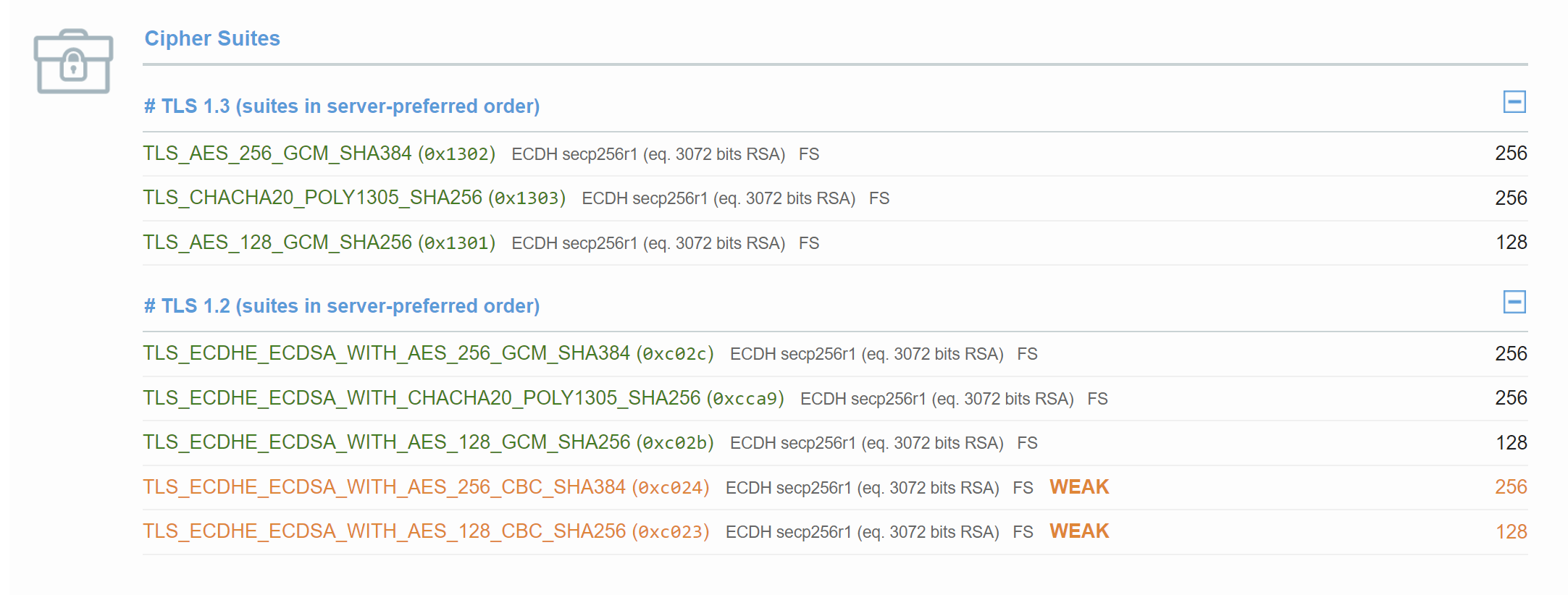
Task: Click the TLS 1.3 server-preferred order heading
Action: (x=341, y=106)
